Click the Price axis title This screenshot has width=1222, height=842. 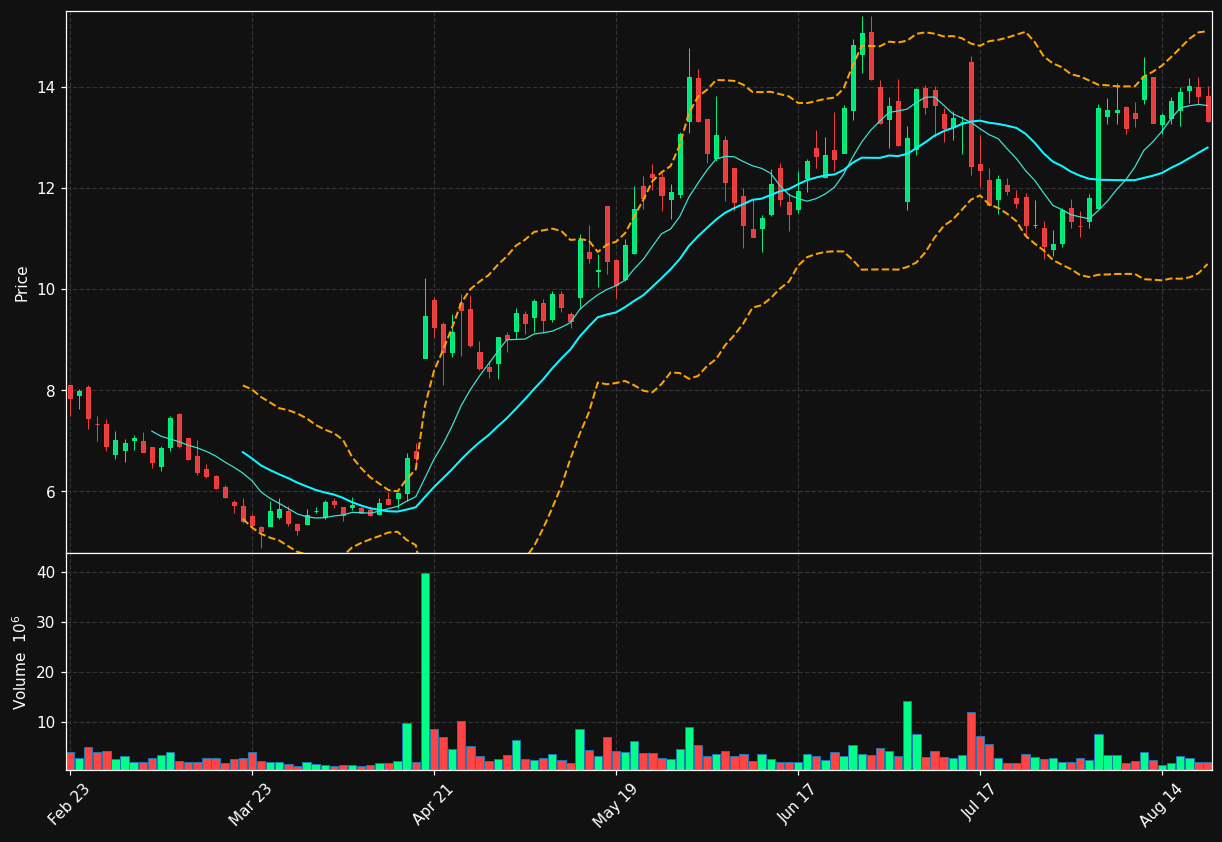[22, 283]
